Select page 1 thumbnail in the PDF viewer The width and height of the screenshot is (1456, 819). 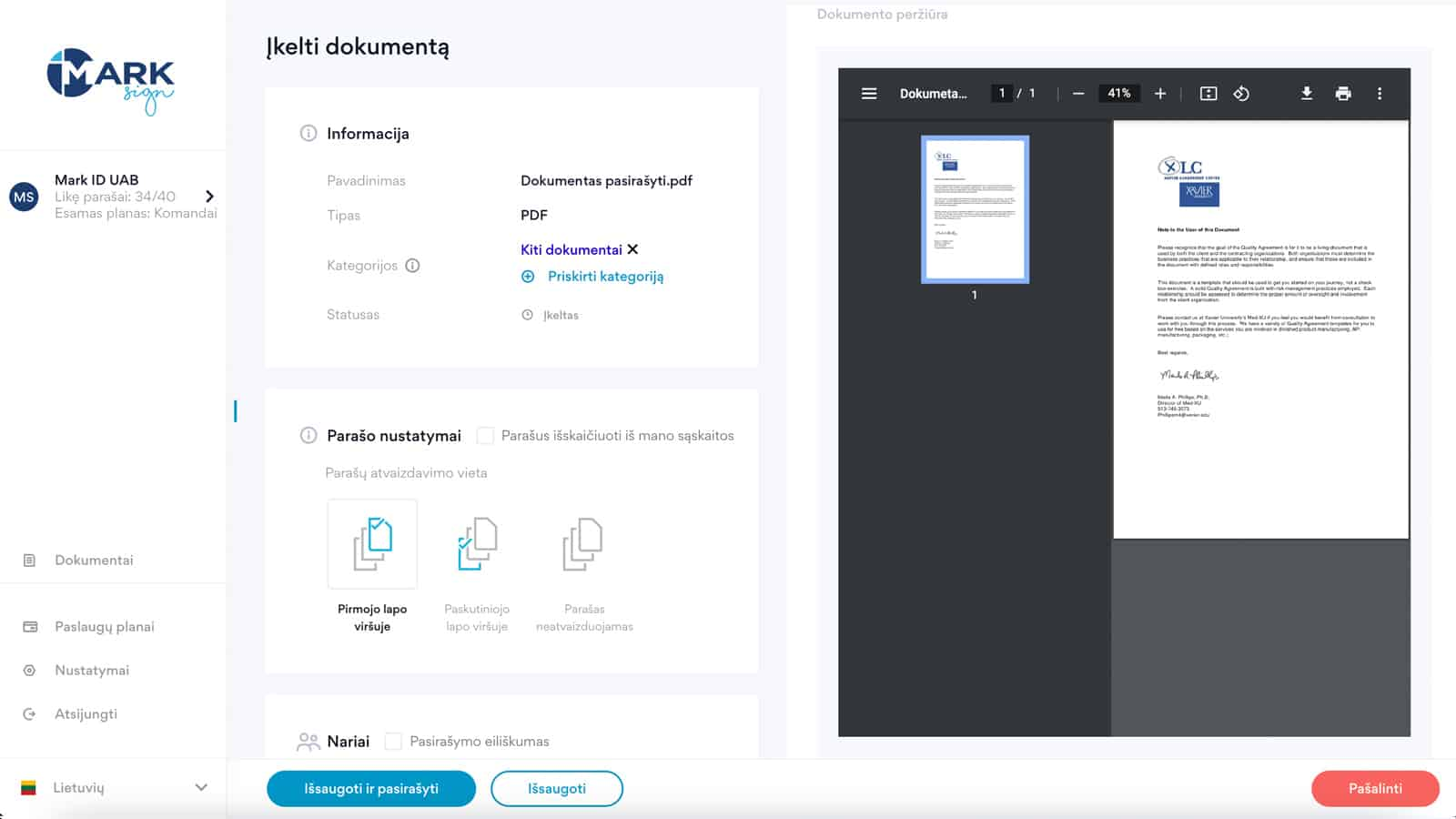pos(975,209)
